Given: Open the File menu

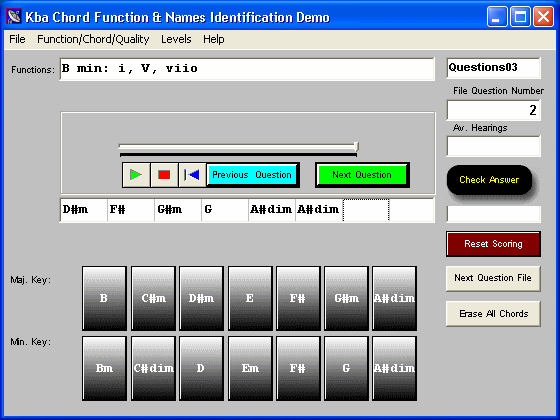Looking at the screenshot, I should (x=17, y=39).
